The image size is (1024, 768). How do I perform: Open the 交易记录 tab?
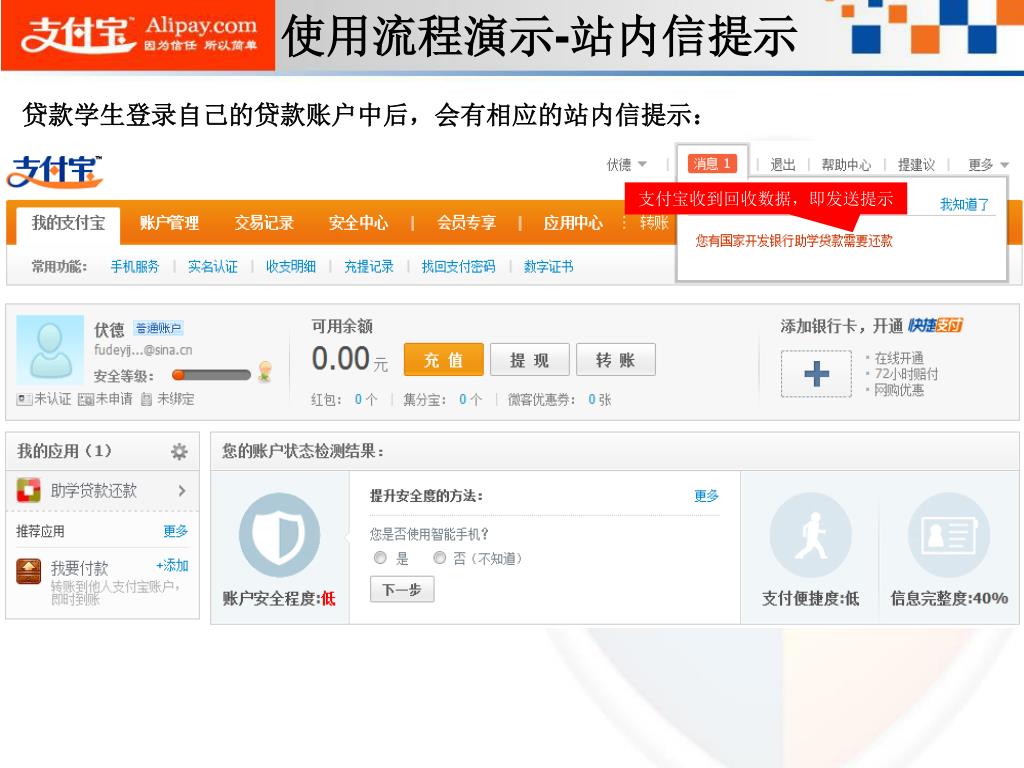(x=264, y=223)
